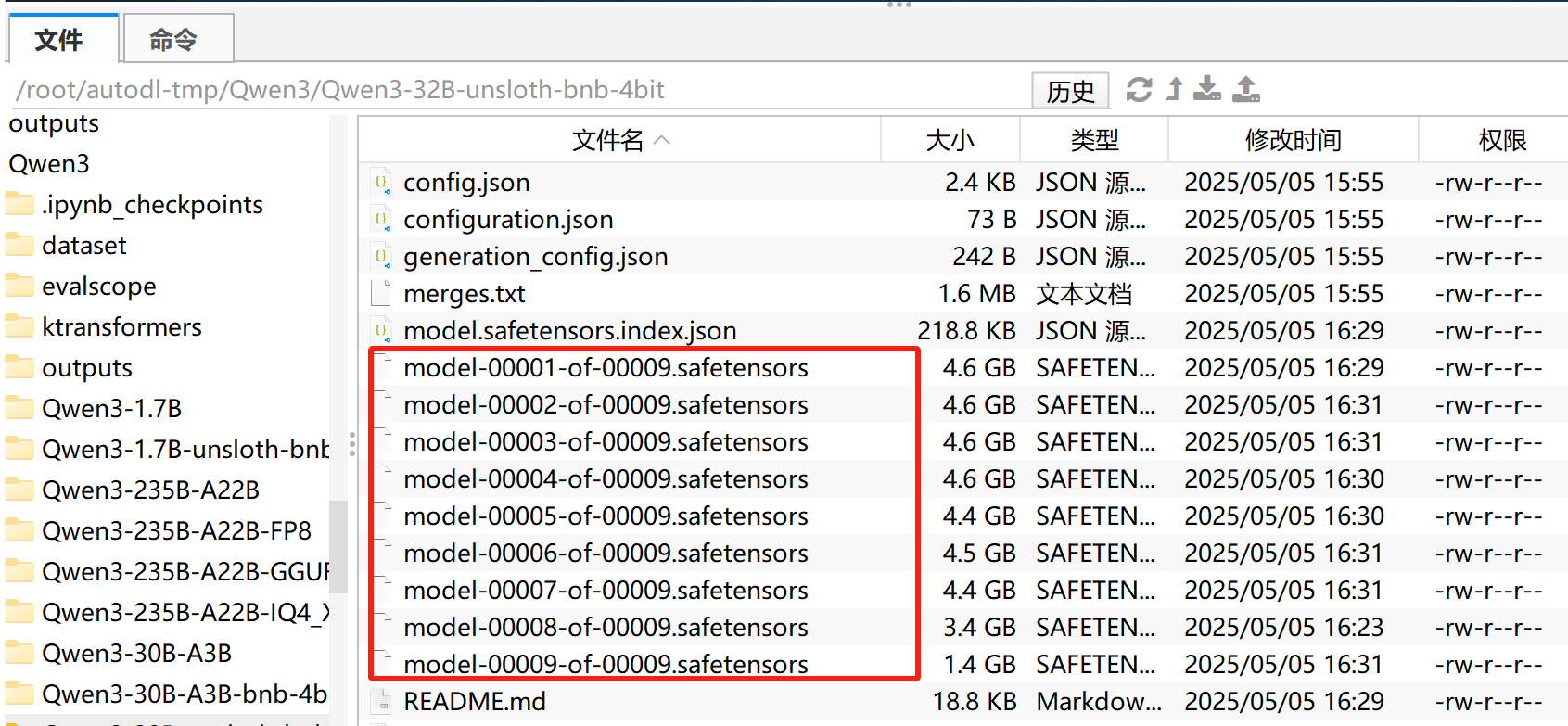Viewport: 1568px width, 726px height.
Task: Select generation_config.json file name
Action: tap(536, 257)
